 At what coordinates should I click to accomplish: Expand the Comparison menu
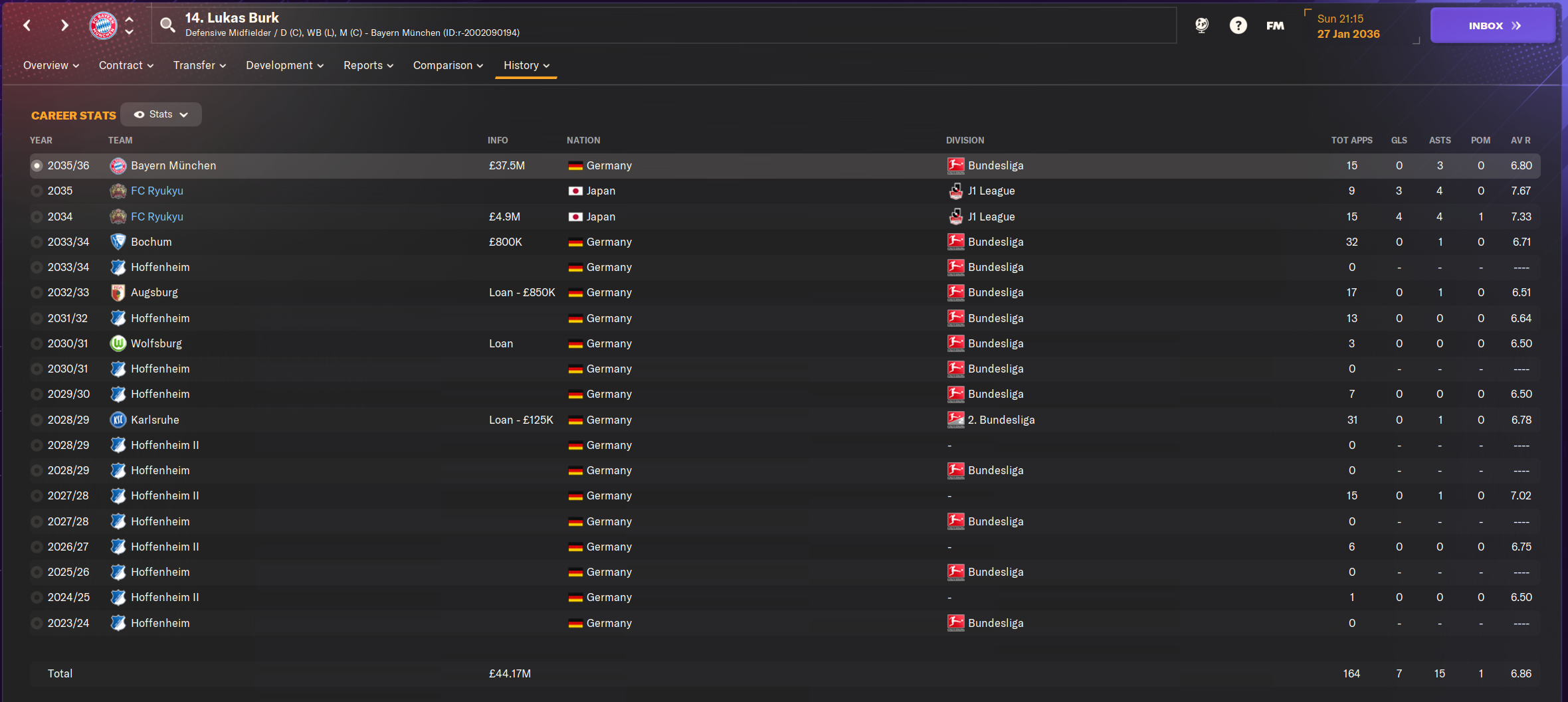(x=448, y=65)
